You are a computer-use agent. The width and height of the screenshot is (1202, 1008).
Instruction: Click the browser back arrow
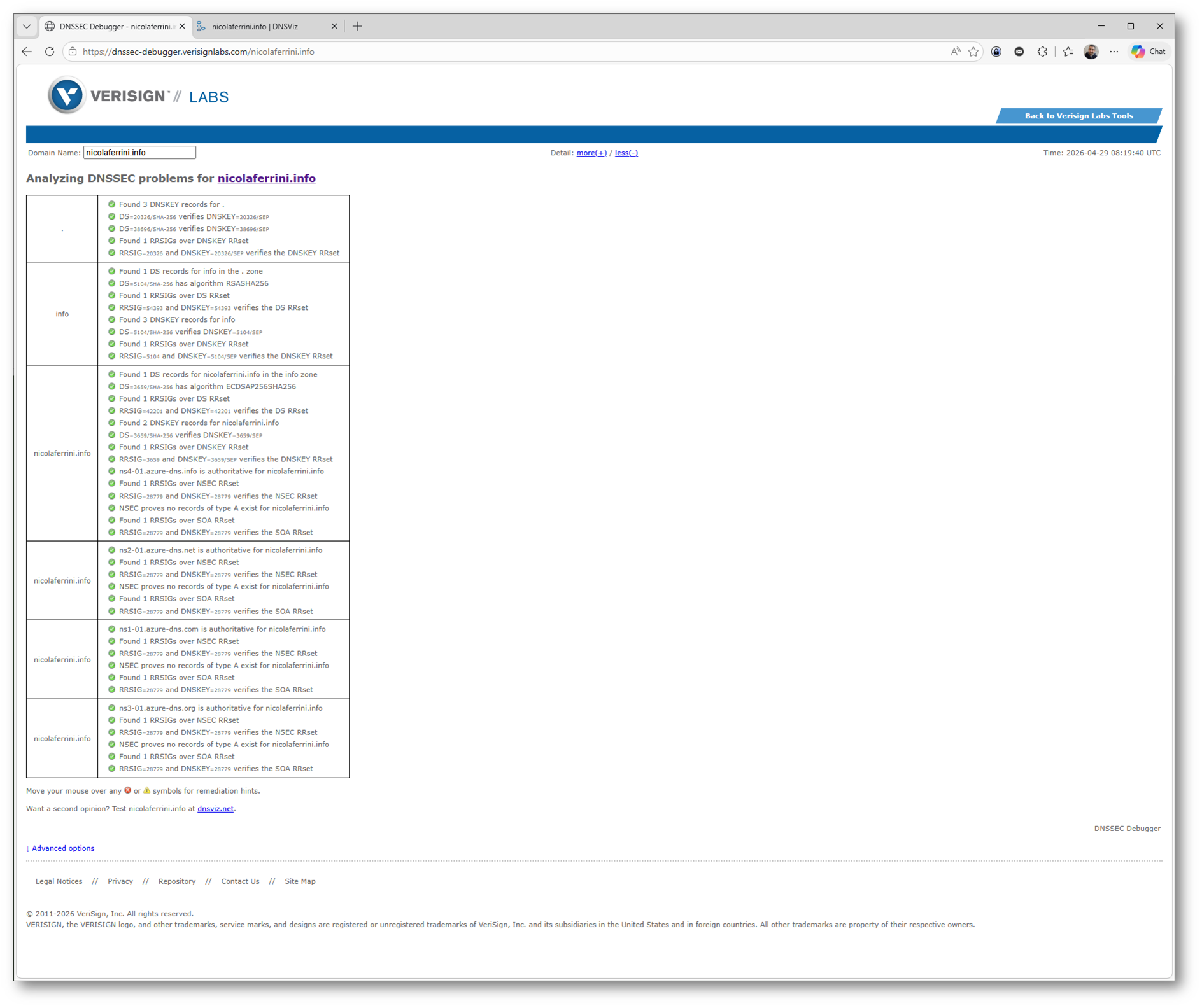(x=27, y=52)
